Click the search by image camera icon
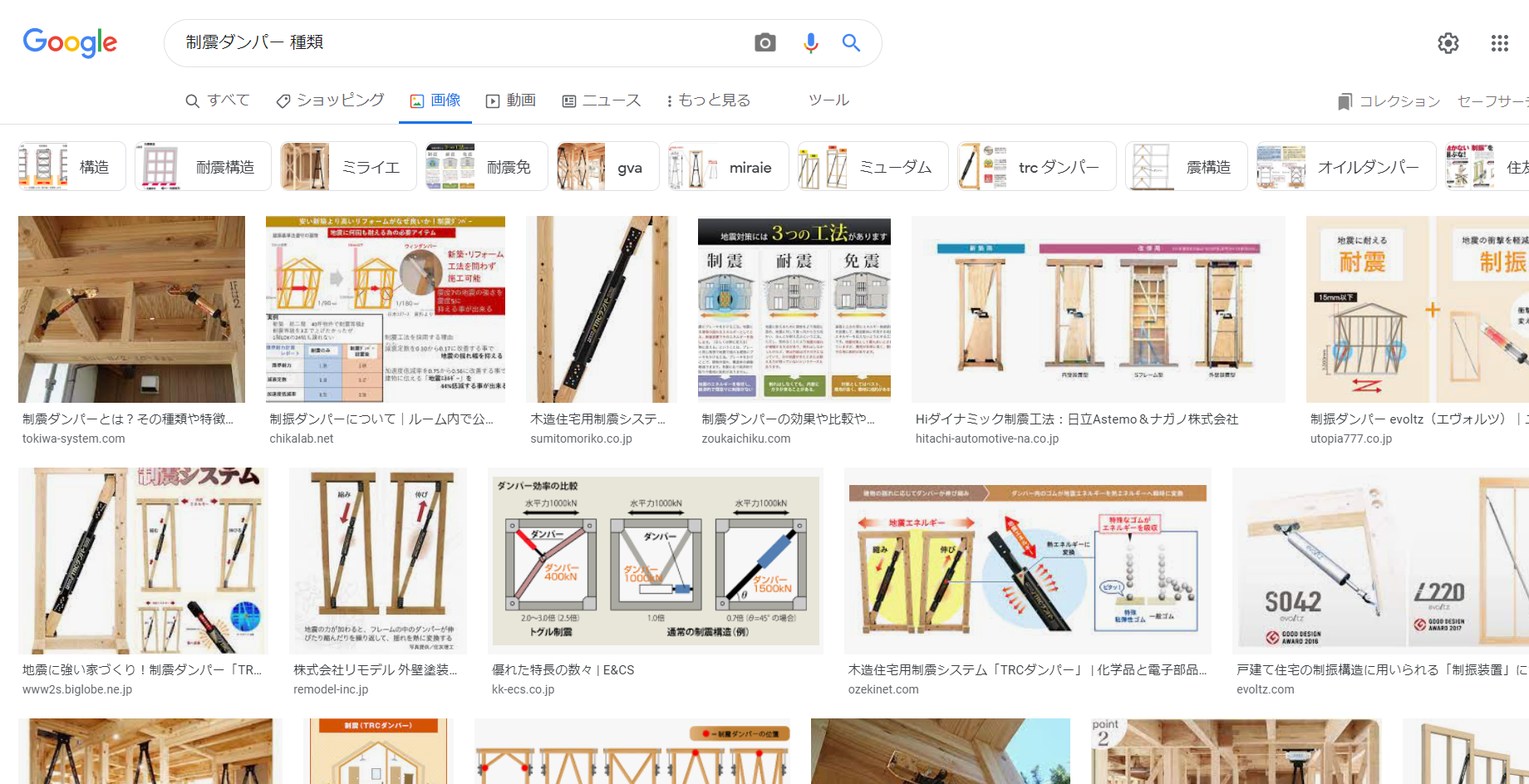 coord(764,42)
